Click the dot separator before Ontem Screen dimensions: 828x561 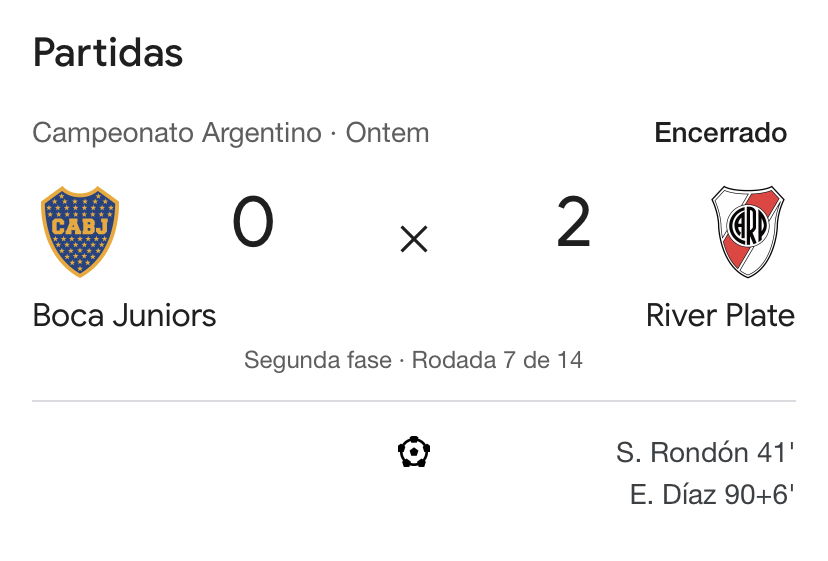click(x=333, y=133)
